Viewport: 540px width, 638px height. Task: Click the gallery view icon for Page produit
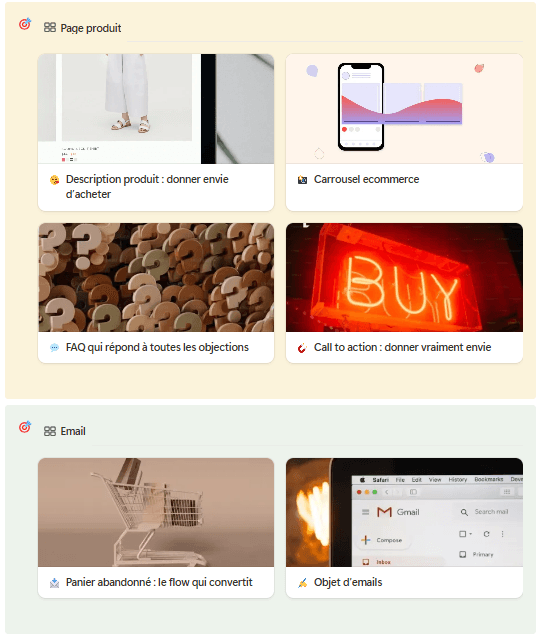(x=50, y=28)
